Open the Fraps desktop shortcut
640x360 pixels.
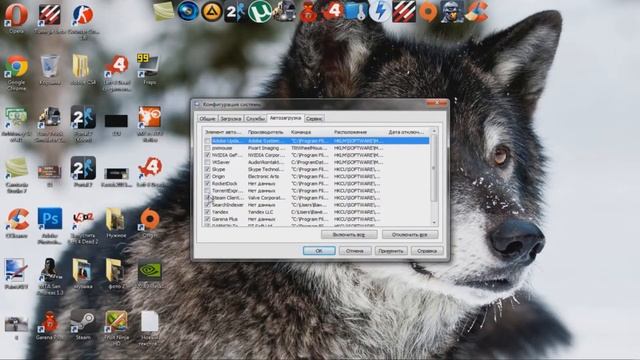(x=149, y=69)
